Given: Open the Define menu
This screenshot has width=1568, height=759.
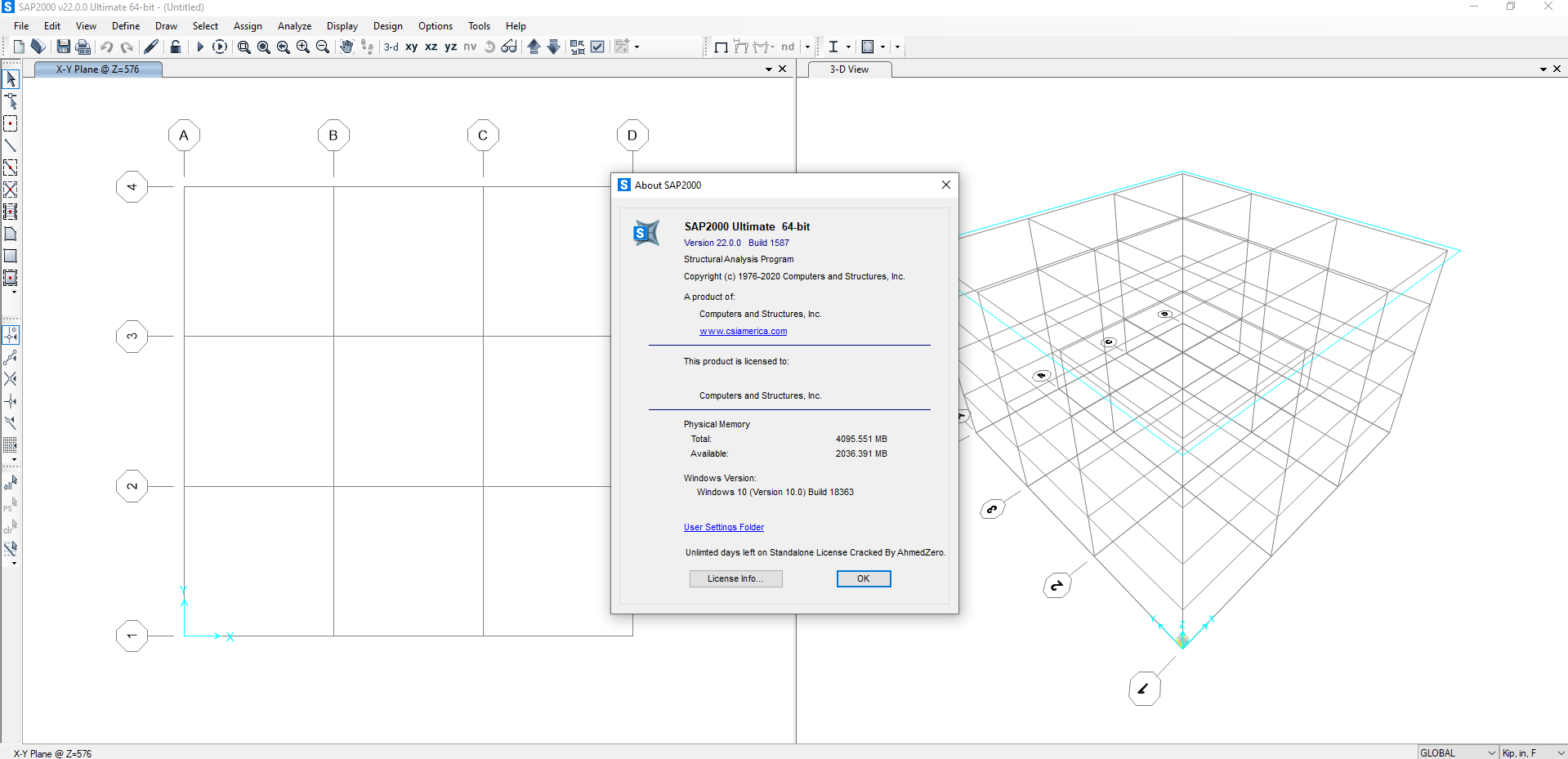Looking at the screenshot, I should [126, 26].
